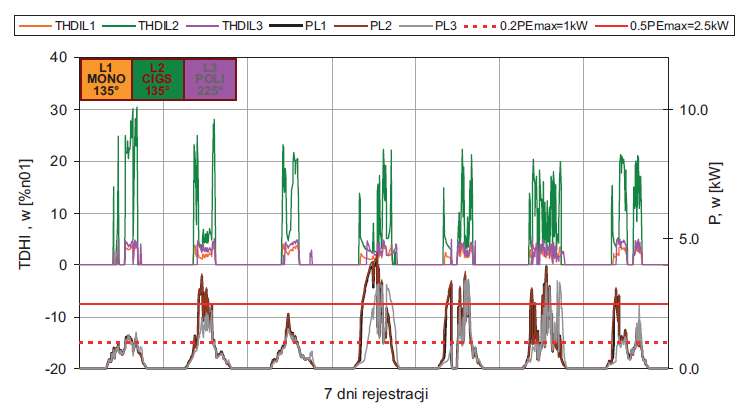Select the purple L3 POLI box
The height and width of the screenshot is (414, 744).
(210, 79)
